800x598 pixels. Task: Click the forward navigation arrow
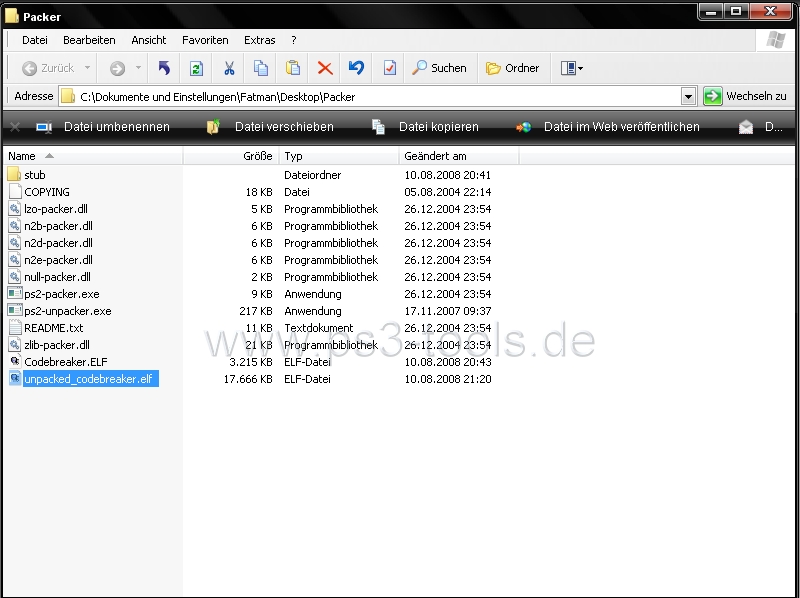(x=117, y=68)
